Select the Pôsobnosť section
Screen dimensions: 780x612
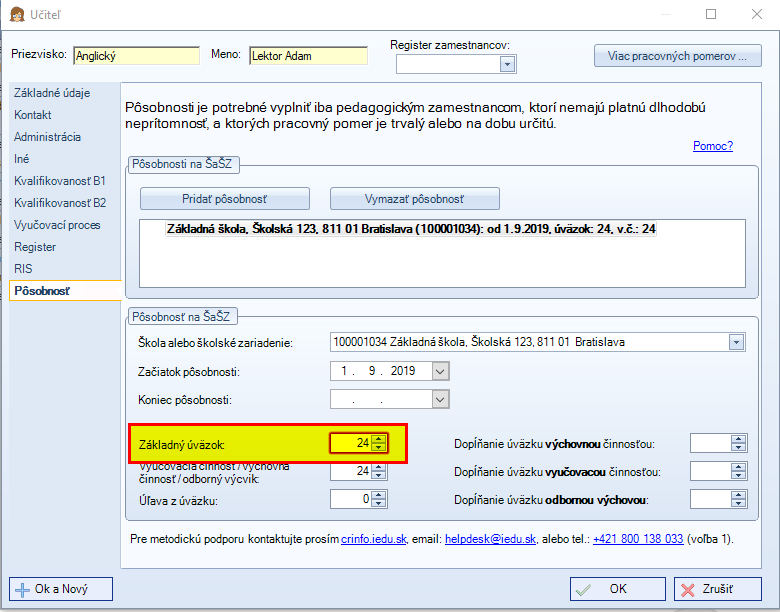click(65, 291)
